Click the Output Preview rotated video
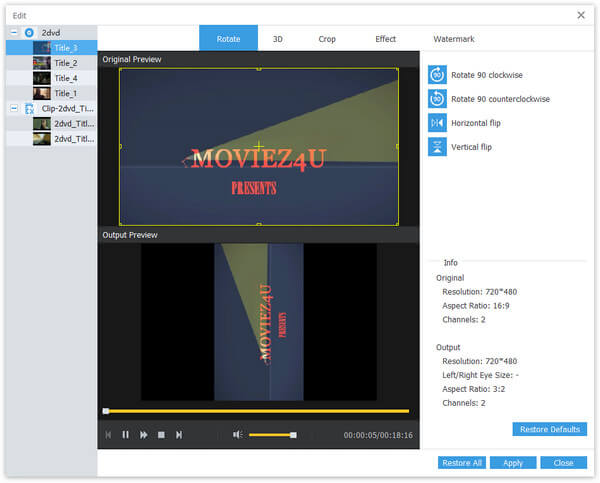 [x=259, y=322]
